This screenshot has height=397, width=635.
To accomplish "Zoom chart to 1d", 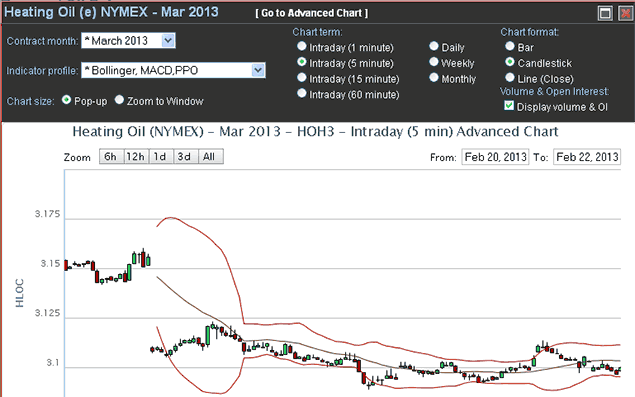I will (160, 156).
